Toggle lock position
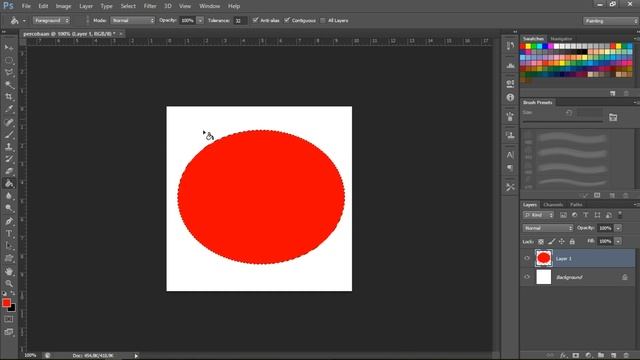The width and height of the screenshot is (640, 360). 562,242
